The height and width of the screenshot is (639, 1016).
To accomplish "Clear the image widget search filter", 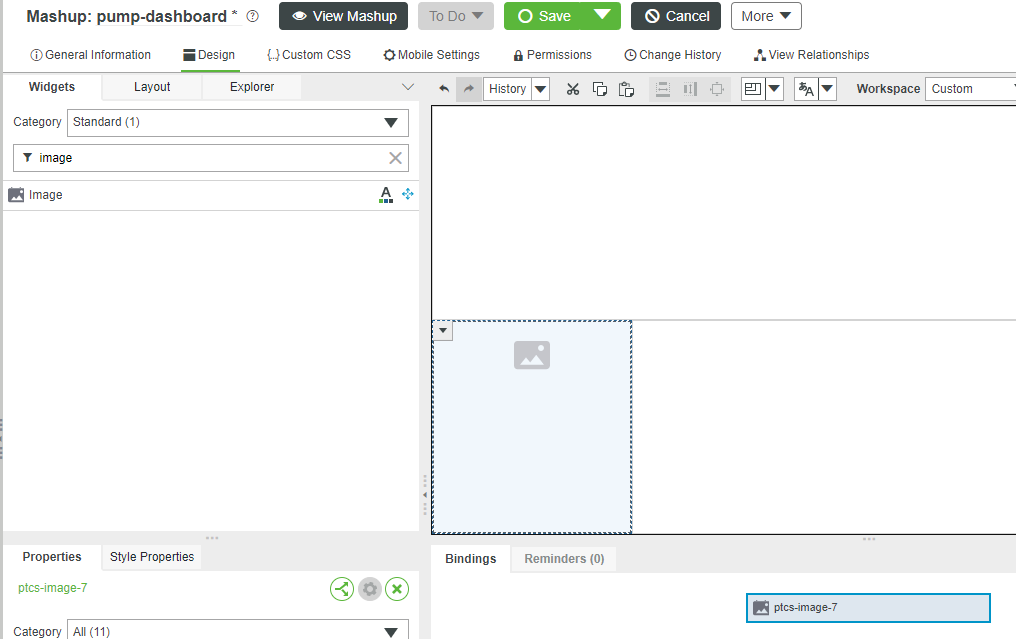I will (x=395, y=158).
